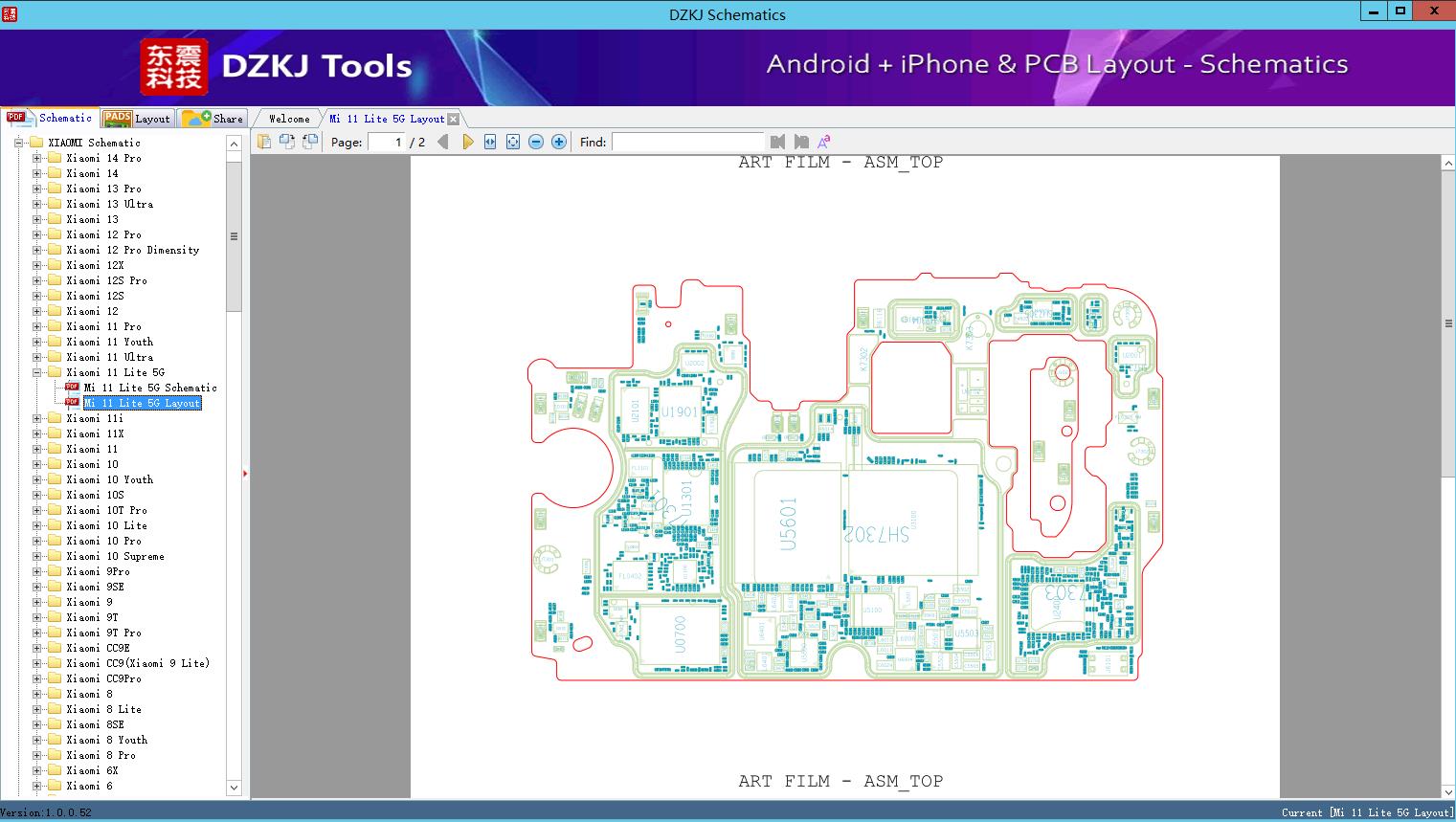The height and width of the screenshot is (822, 1456).
Task: Select Mi 11 Lite 5G Layout file
Action: point(143,403)
